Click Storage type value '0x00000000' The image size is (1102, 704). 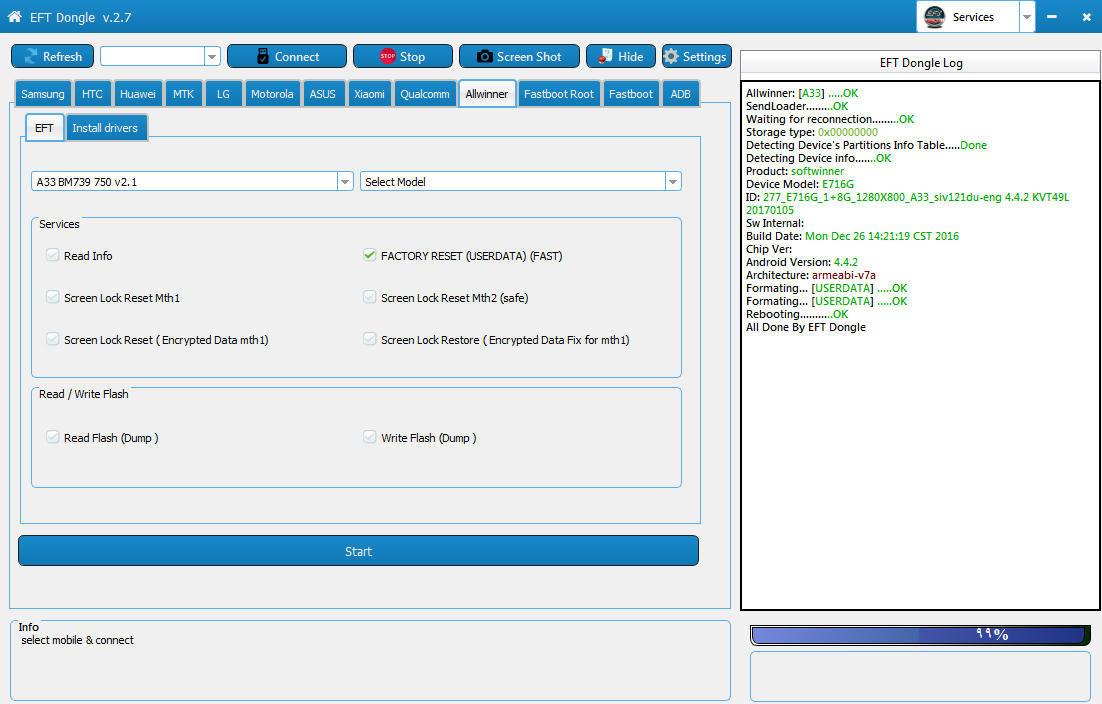848,132
